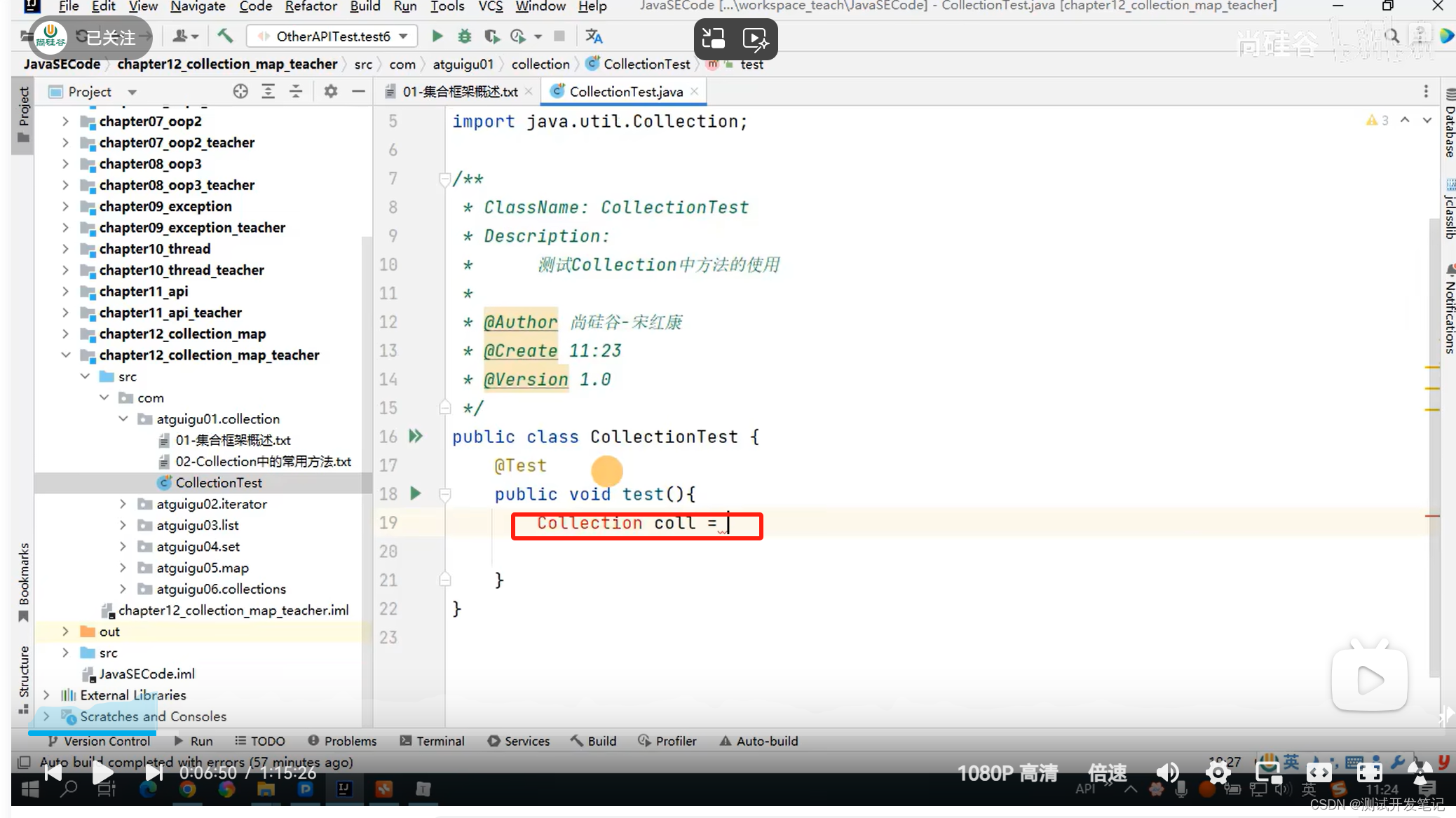Start debugging with the bug icon
The image size is (1456, 818).
[464, 36]
